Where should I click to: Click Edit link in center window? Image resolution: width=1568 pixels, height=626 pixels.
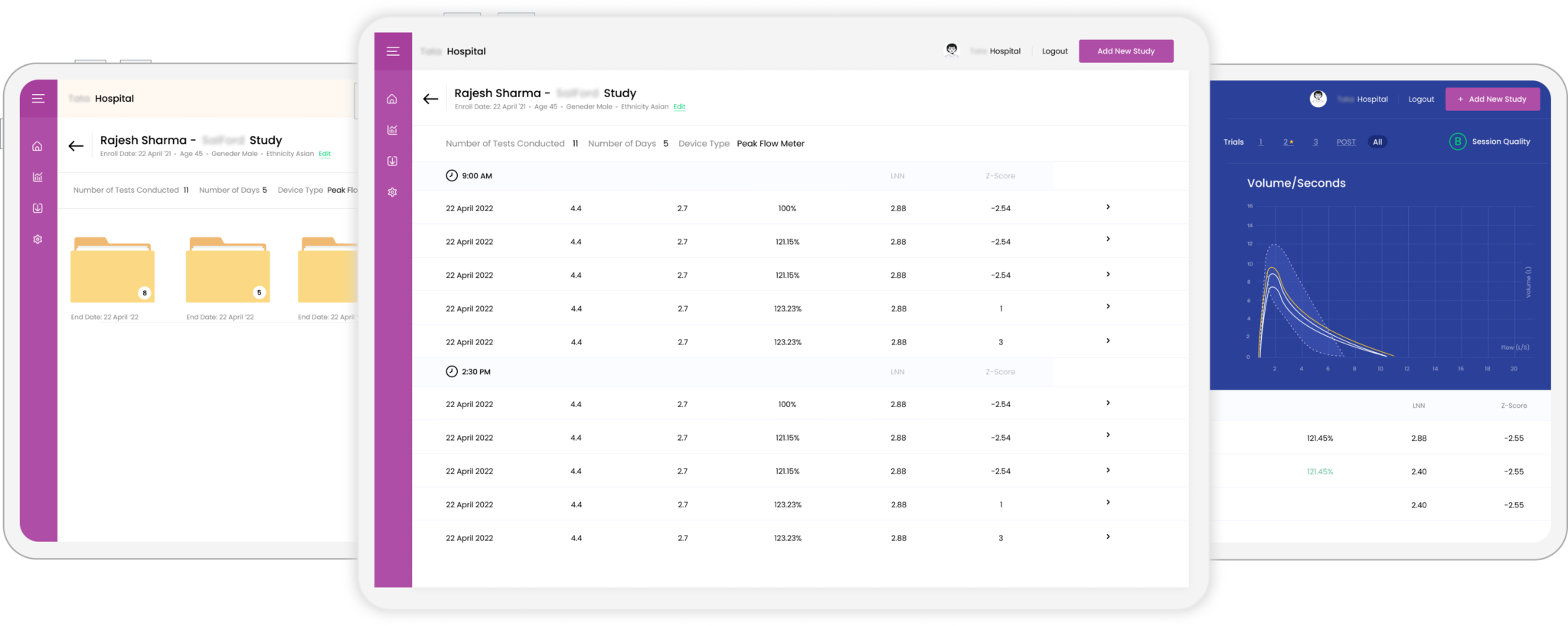click(x=679, y=106)
